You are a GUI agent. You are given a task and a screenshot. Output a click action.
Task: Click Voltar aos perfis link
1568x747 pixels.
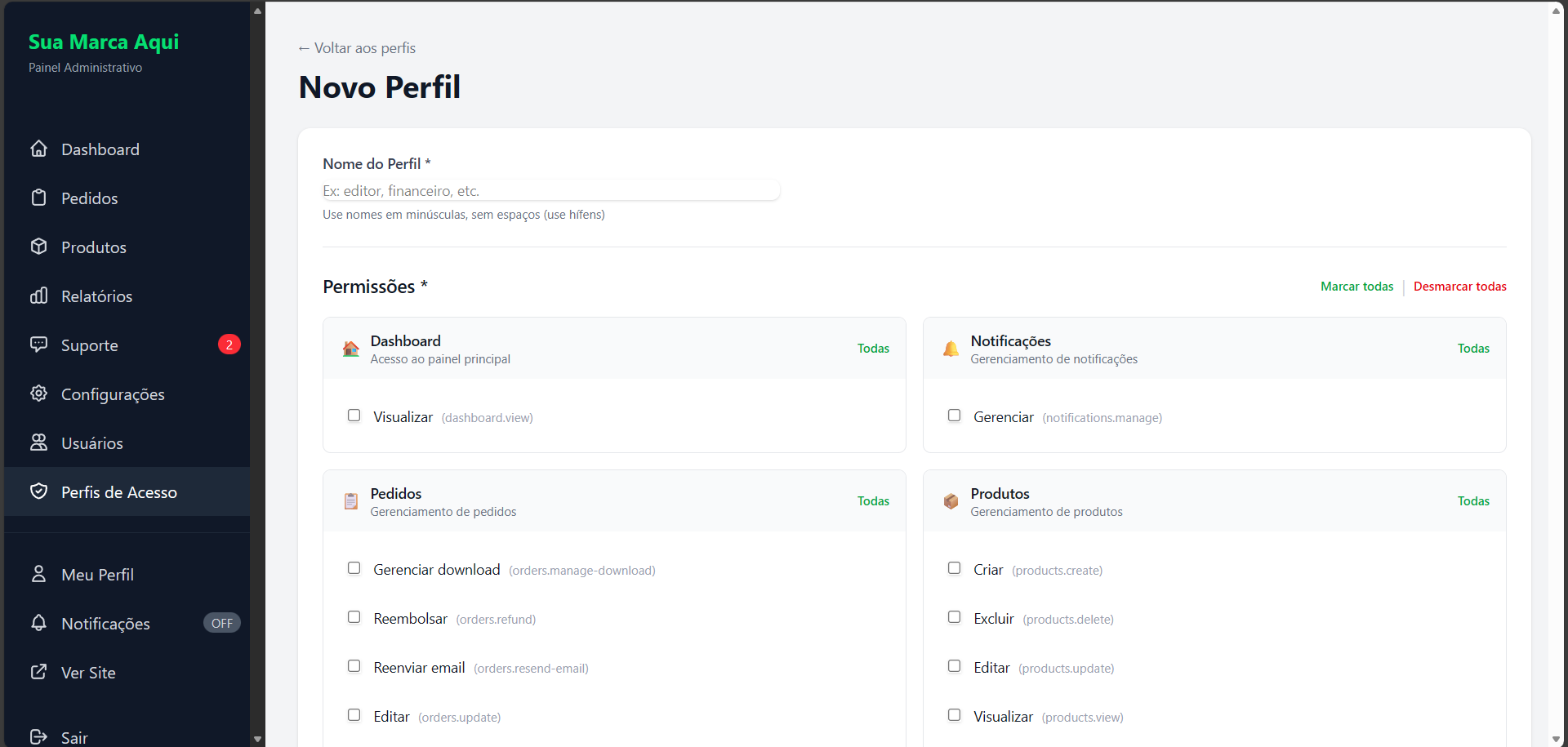(357, 48)
